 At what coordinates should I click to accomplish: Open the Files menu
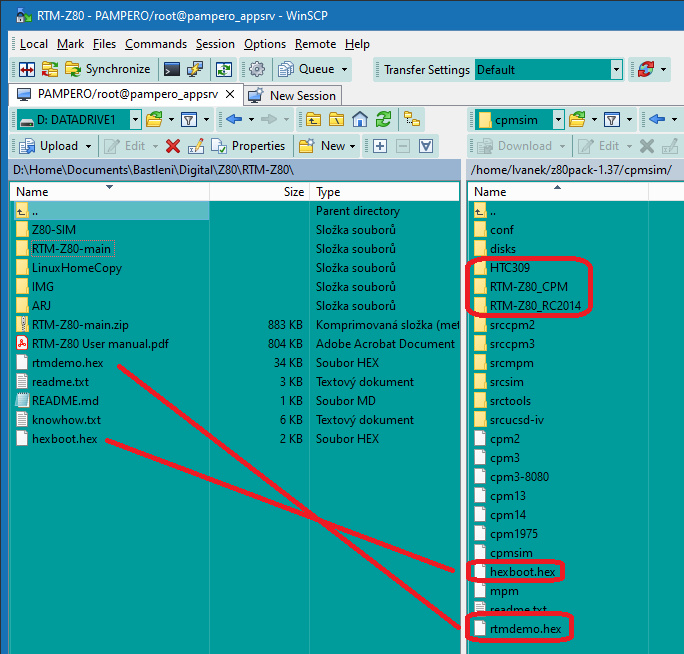coord(104,44)
